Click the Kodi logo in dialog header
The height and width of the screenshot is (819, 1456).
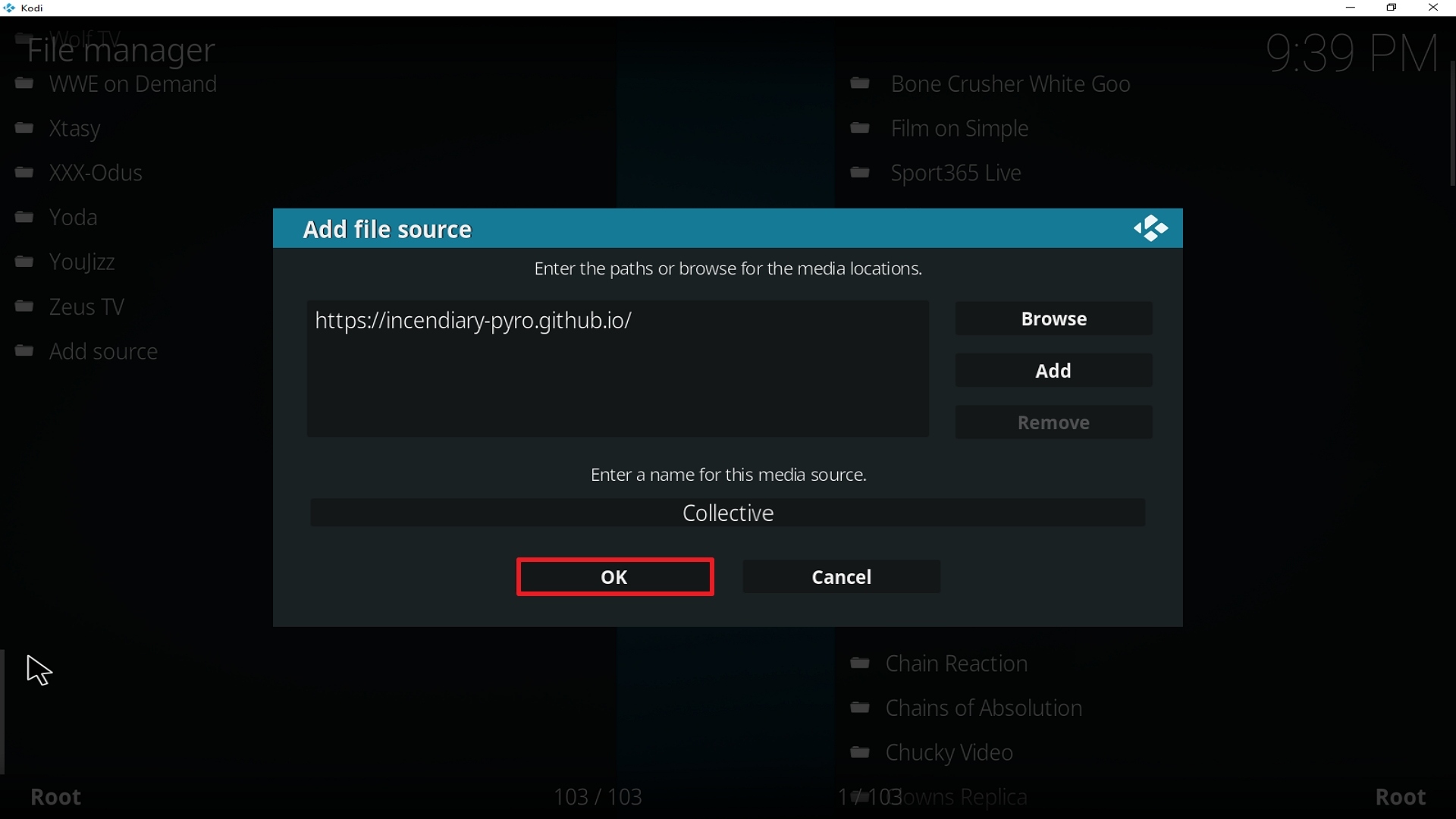[x=1150, y=228]
